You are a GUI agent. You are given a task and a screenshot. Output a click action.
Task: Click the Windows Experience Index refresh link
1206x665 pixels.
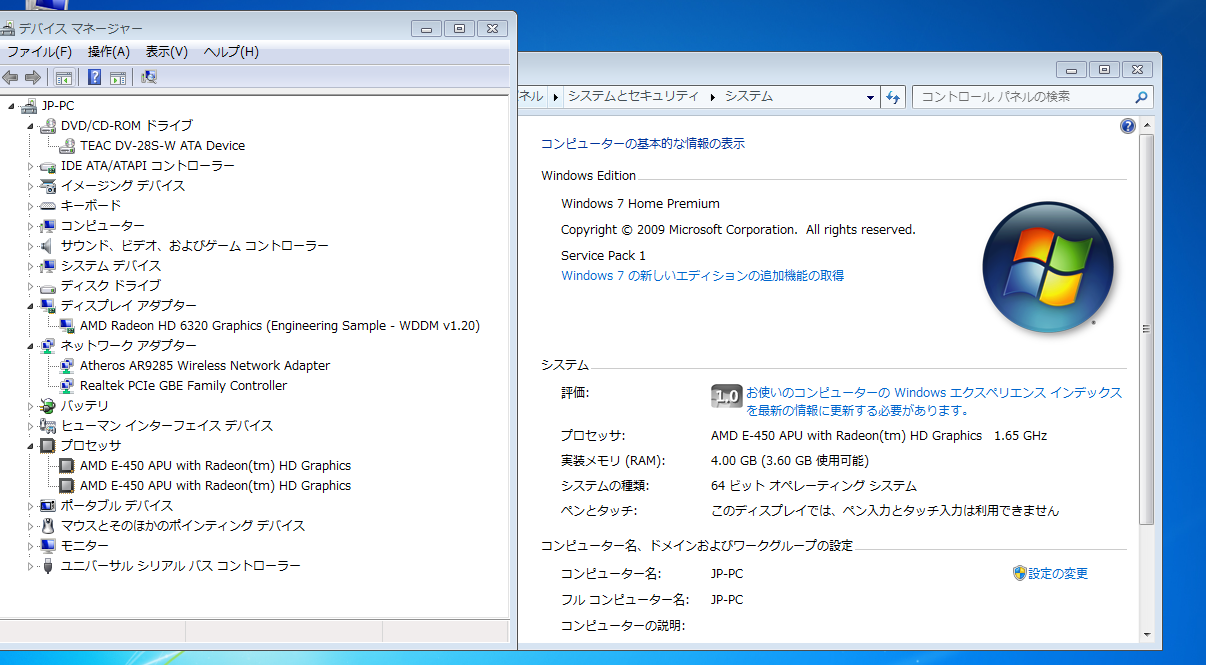click(934, 401)
